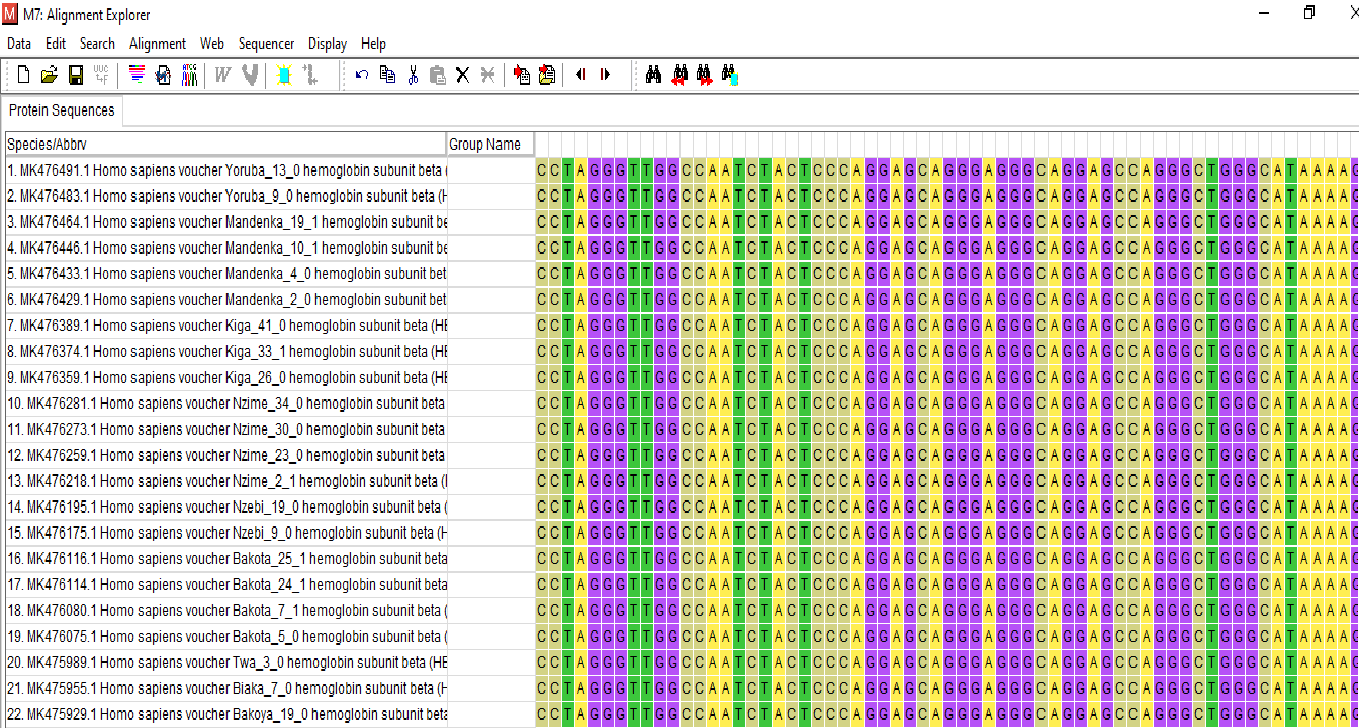Click the translate UUC-to-F icon
This screenshot has width=1359, height=728.
[x=101, y=75]
